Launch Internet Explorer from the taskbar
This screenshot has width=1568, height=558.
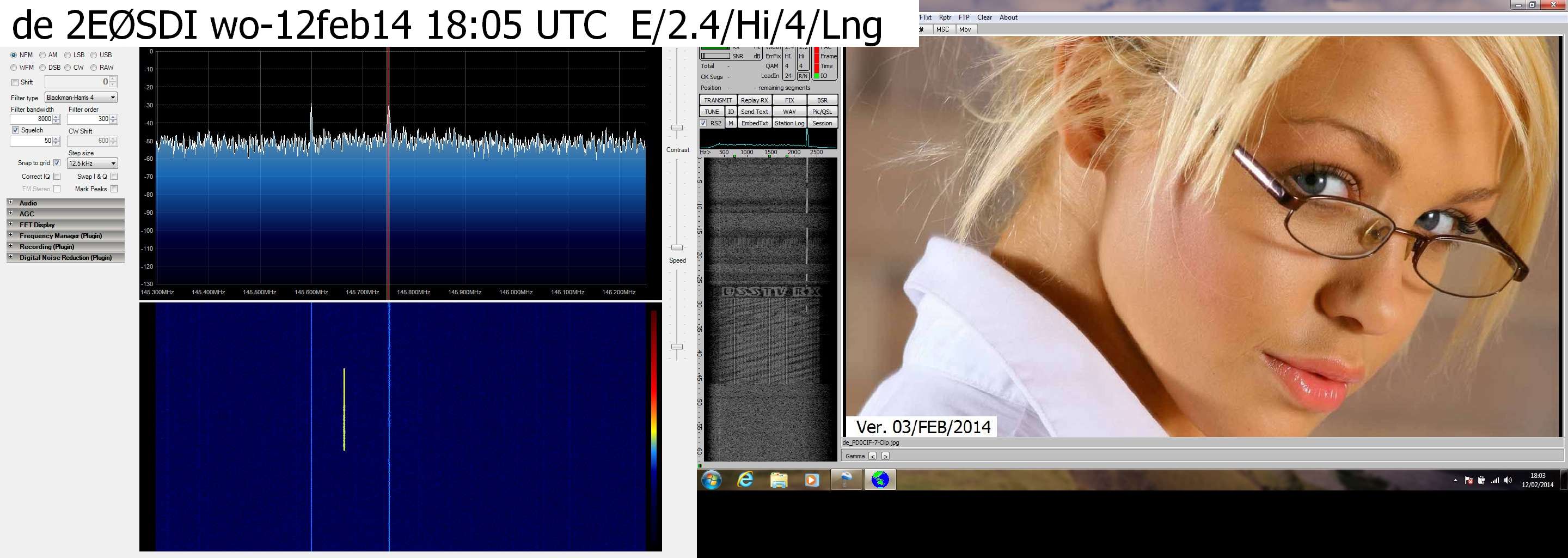[x=745, y=480]
